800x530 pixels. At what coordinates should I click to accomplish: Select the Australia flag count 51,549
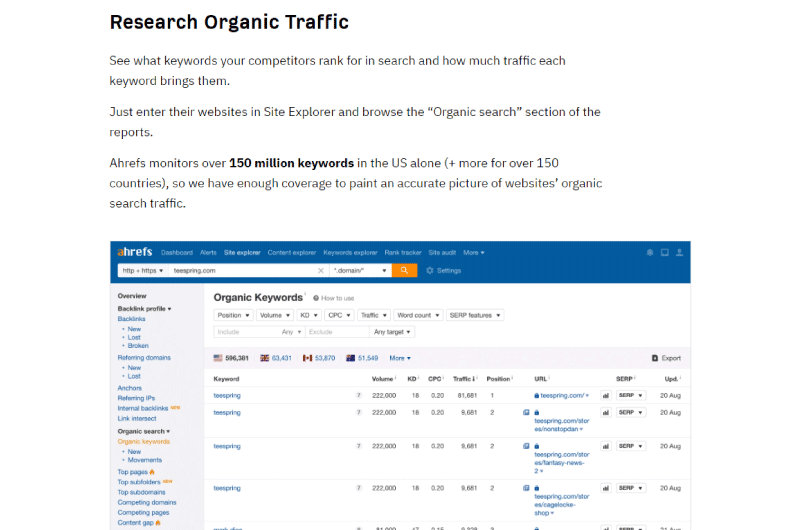[362, 358]
